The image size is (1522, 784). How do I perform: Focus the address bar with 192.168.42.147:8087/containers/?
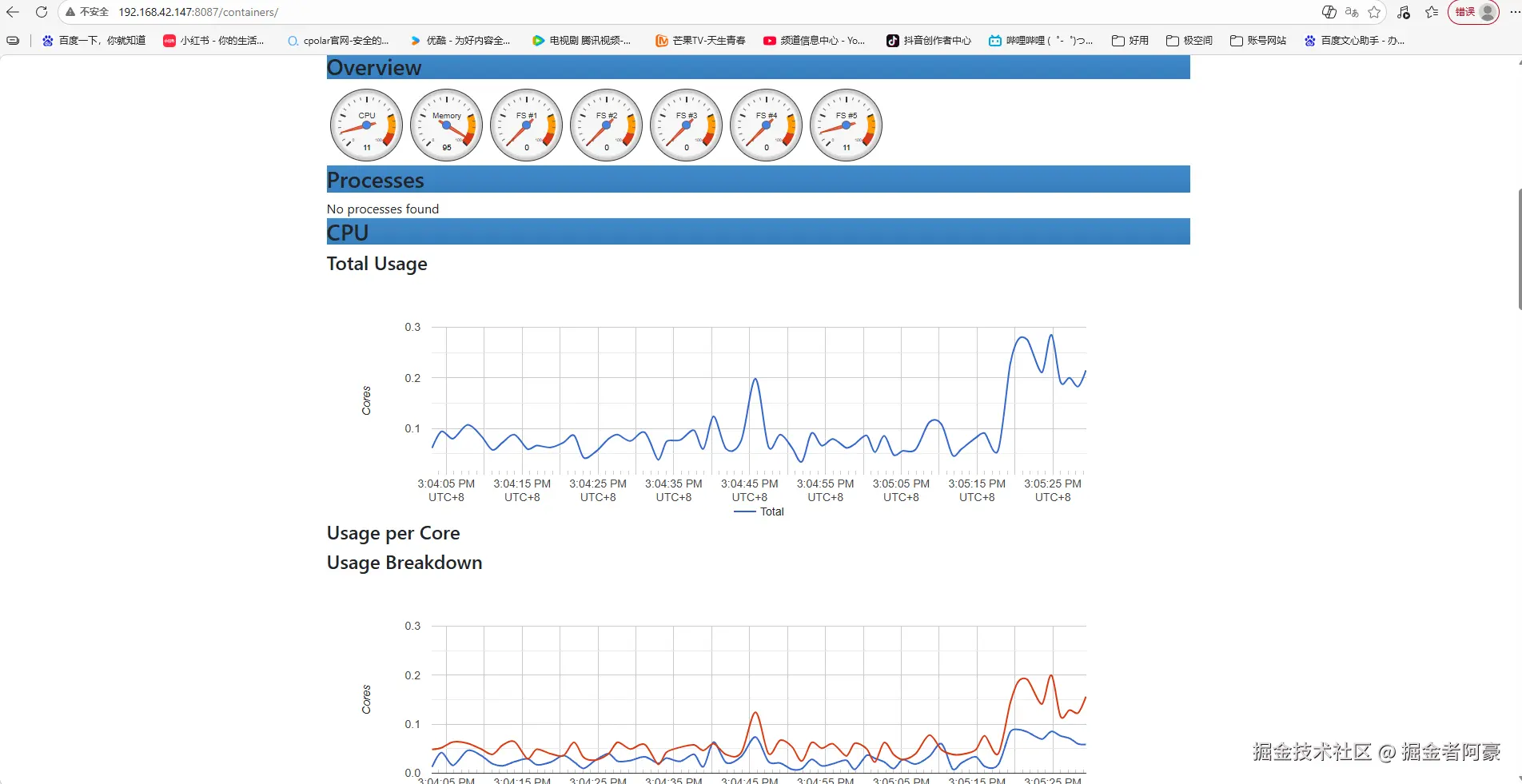(198, 12)
